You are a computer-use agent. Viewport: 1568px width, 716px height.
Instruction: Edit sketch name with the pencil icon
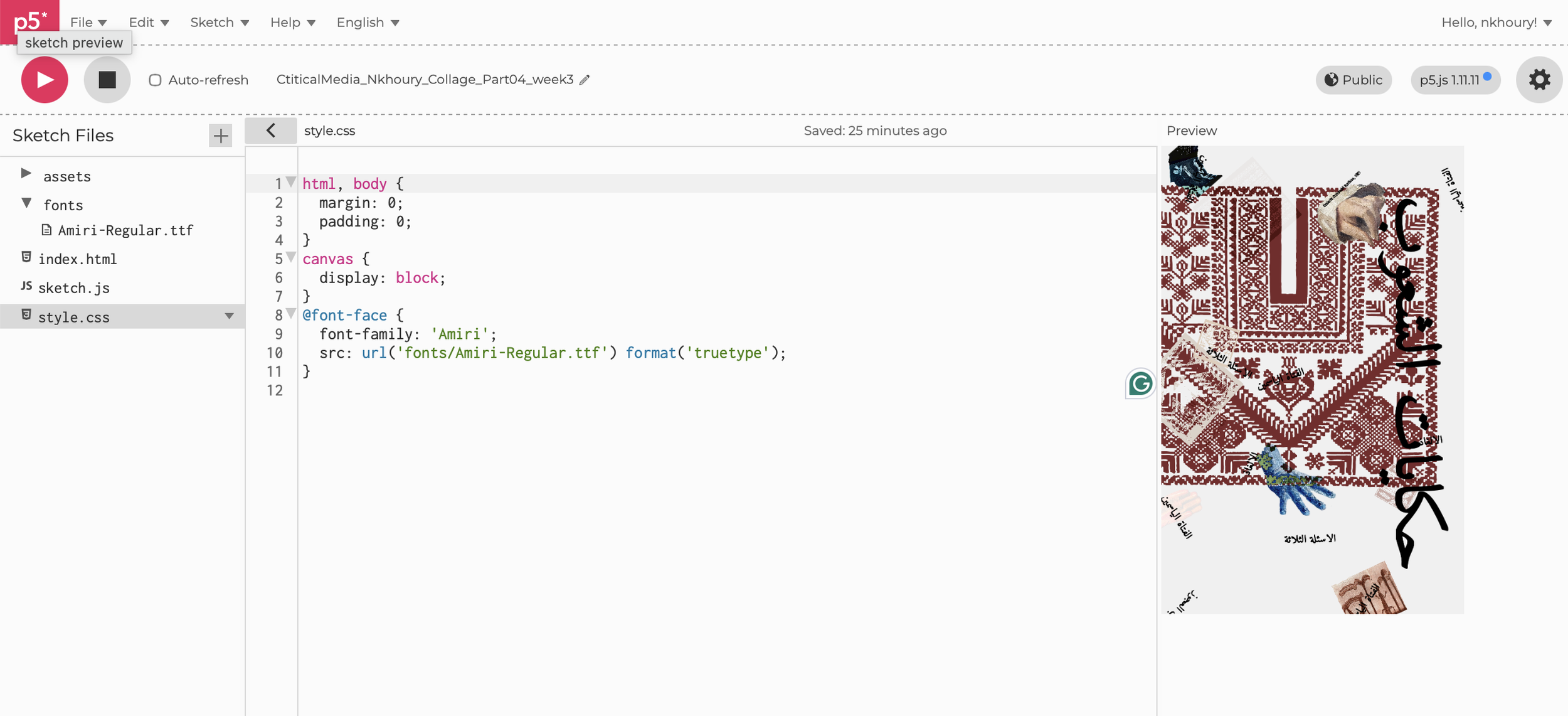pyautogui.click(x=585, y=80)
